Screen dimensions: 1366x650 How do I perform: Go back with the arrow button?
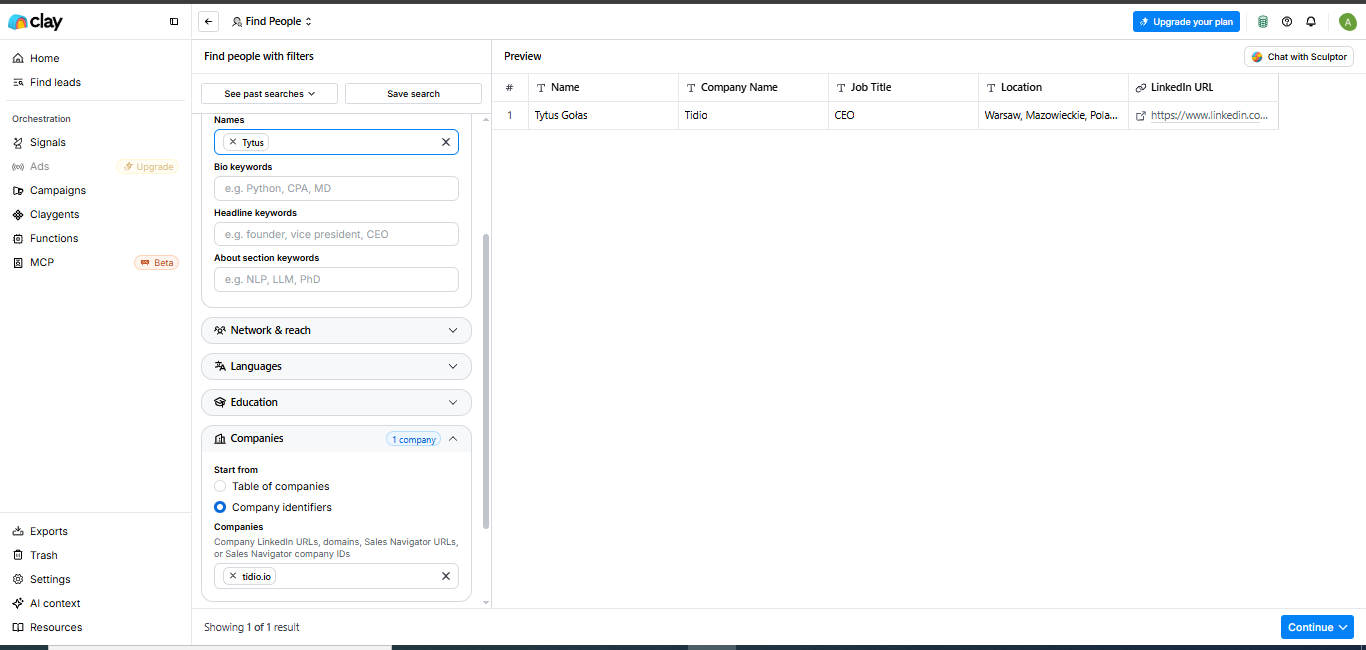point(208,21)
